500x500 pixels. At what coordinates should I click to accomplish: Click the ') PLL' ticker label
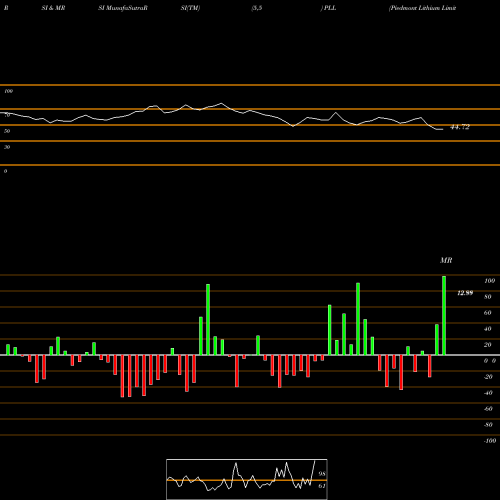(x=328, y=8)
